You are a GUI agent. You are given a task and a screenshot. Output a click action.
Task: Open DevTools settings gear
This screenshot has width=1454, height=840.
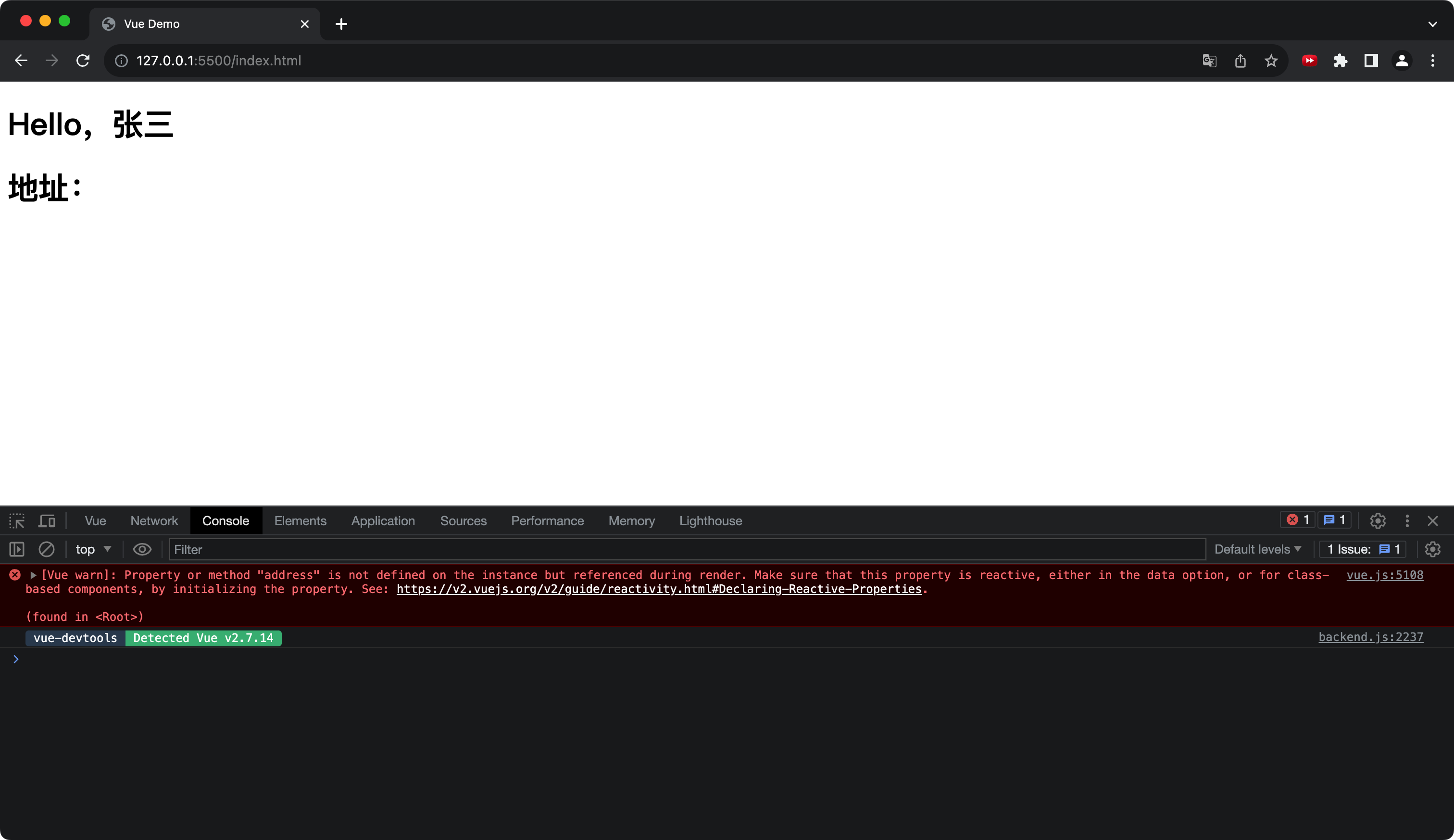click(x=1377, y=521)
